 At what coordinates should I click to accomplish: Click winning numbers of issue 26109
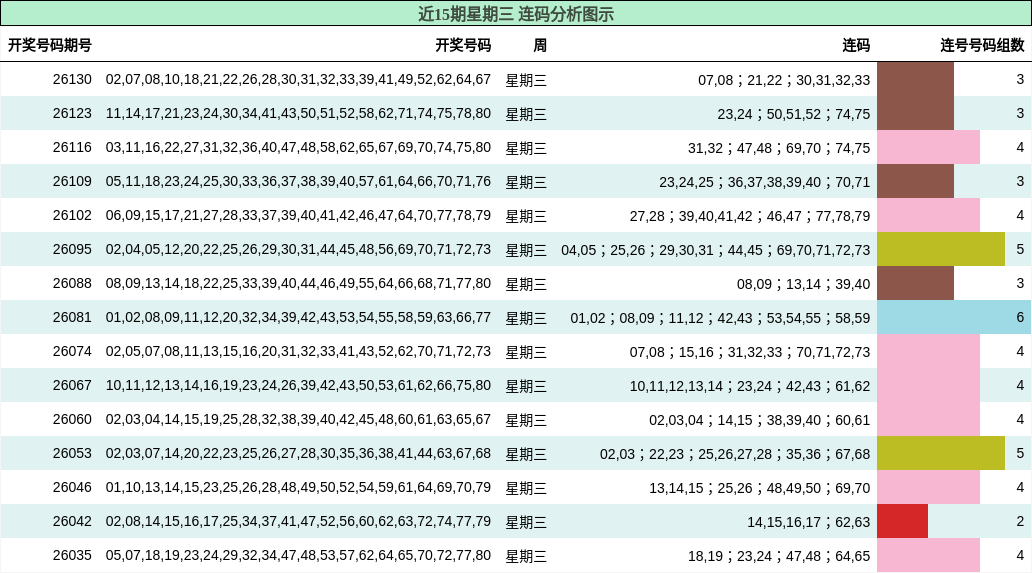(x=298, y=182)
